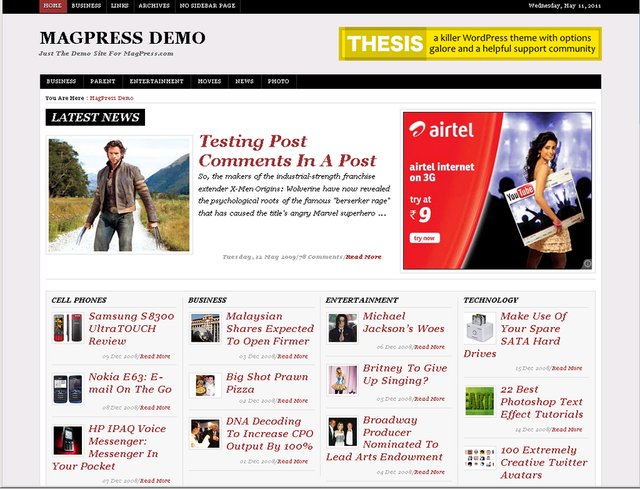The height and width of the screenshot is (489, 640).
Task: Click the MagPress Demo breadcrumb link
Action: (111, 98)
